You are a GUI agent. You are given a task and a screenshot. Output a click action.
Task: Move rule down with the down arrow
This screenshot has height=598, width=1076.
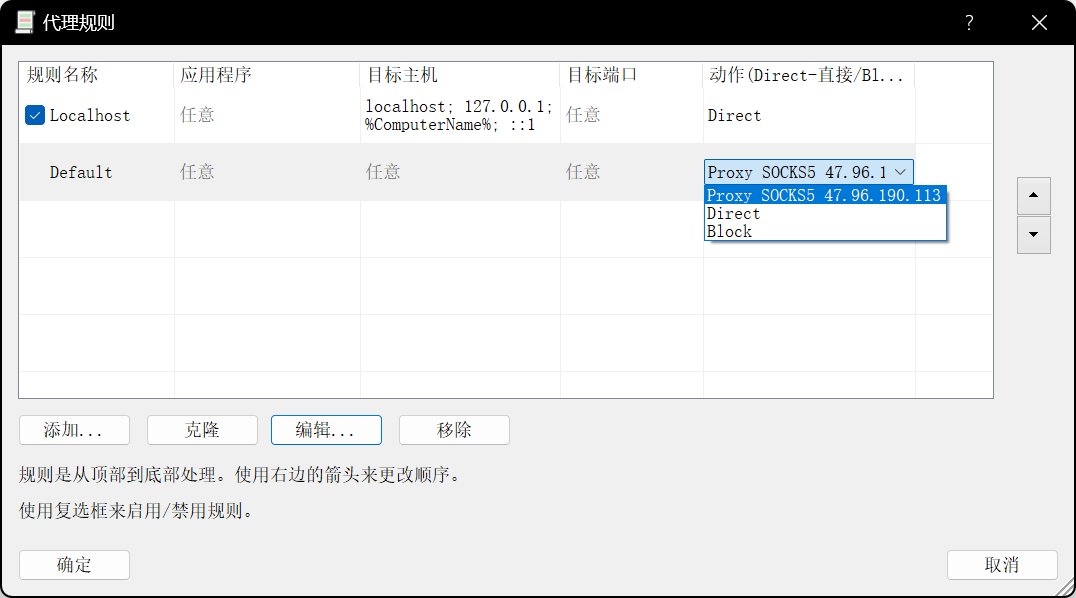(x=1033, y=235)
